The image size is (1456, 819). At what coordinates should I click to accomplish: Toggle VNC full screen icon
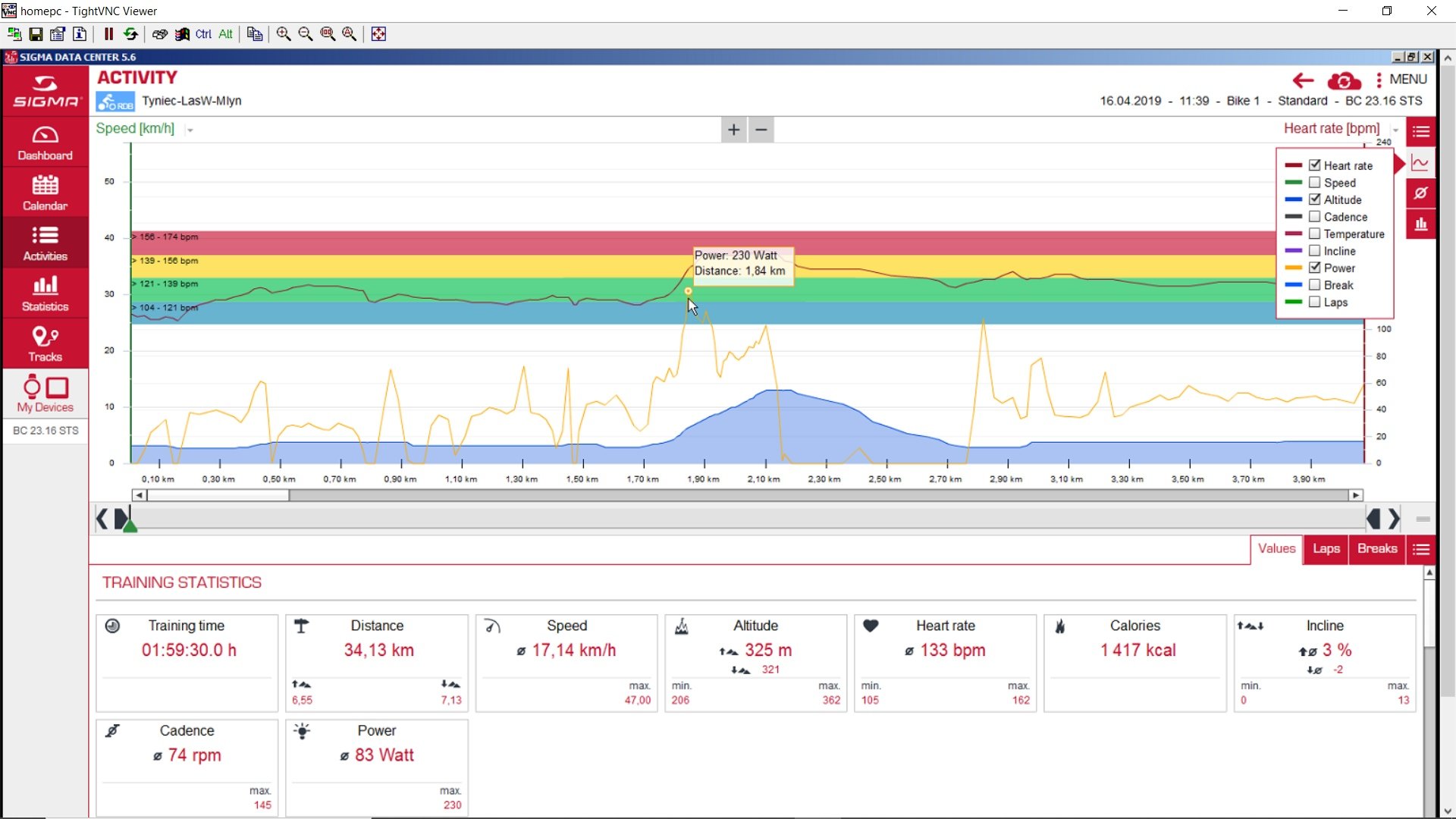378,34
